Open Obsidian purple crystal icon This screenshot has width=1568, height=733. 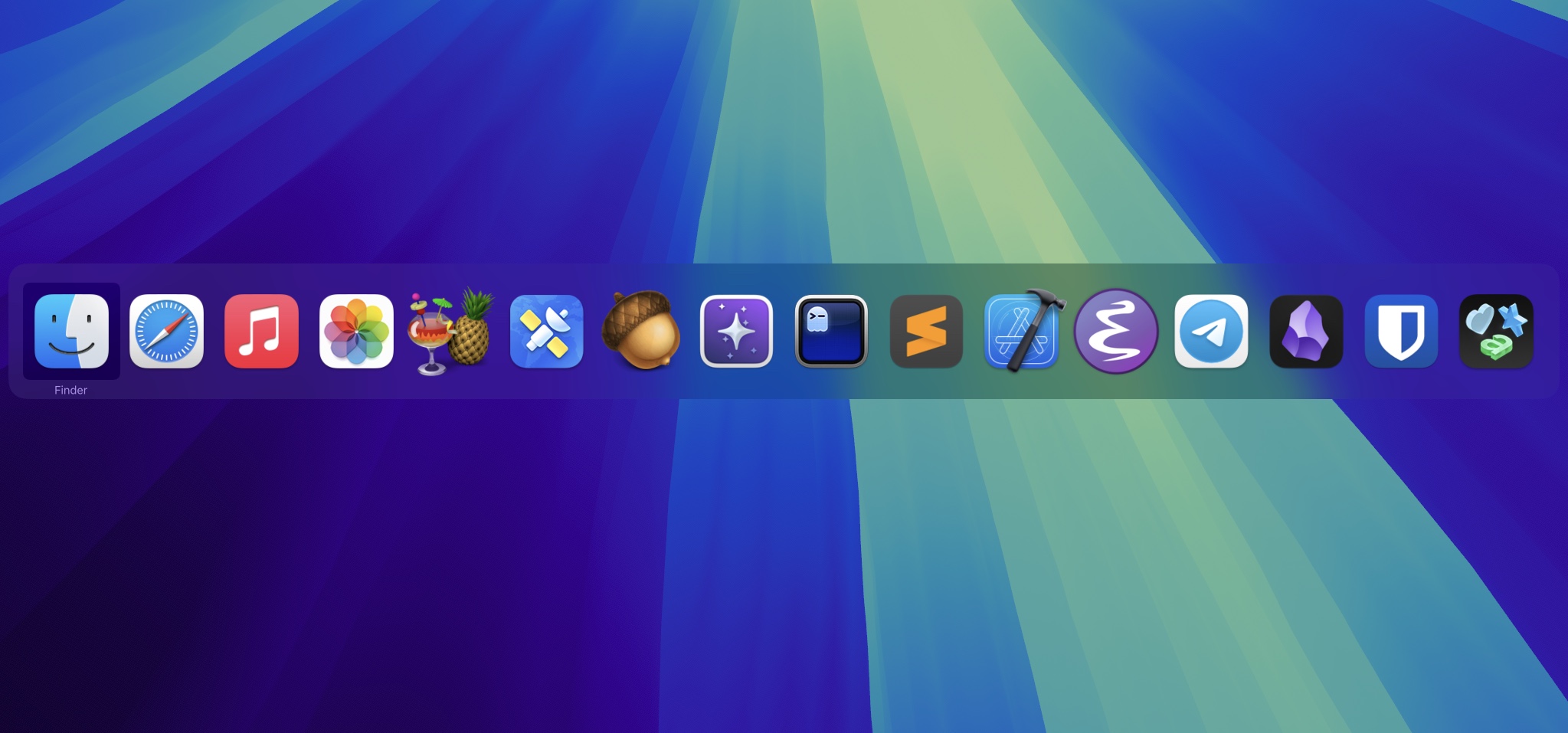point(1306,331)
